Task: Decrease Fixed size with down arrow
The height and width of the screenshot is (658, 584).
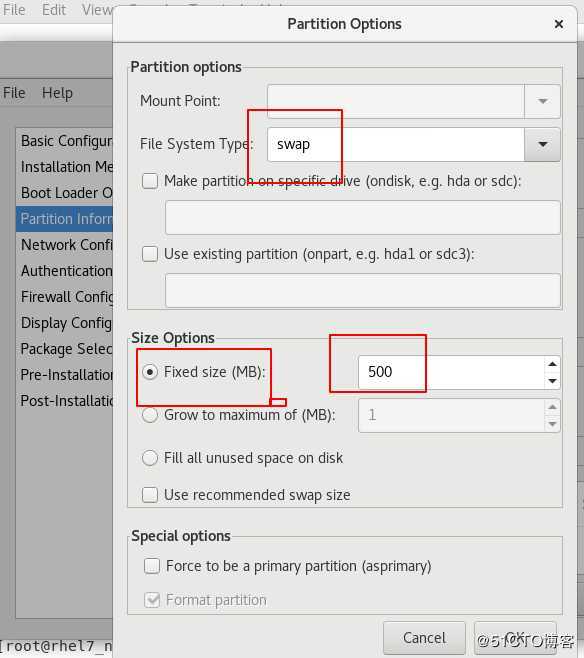Action: point(553,381)
